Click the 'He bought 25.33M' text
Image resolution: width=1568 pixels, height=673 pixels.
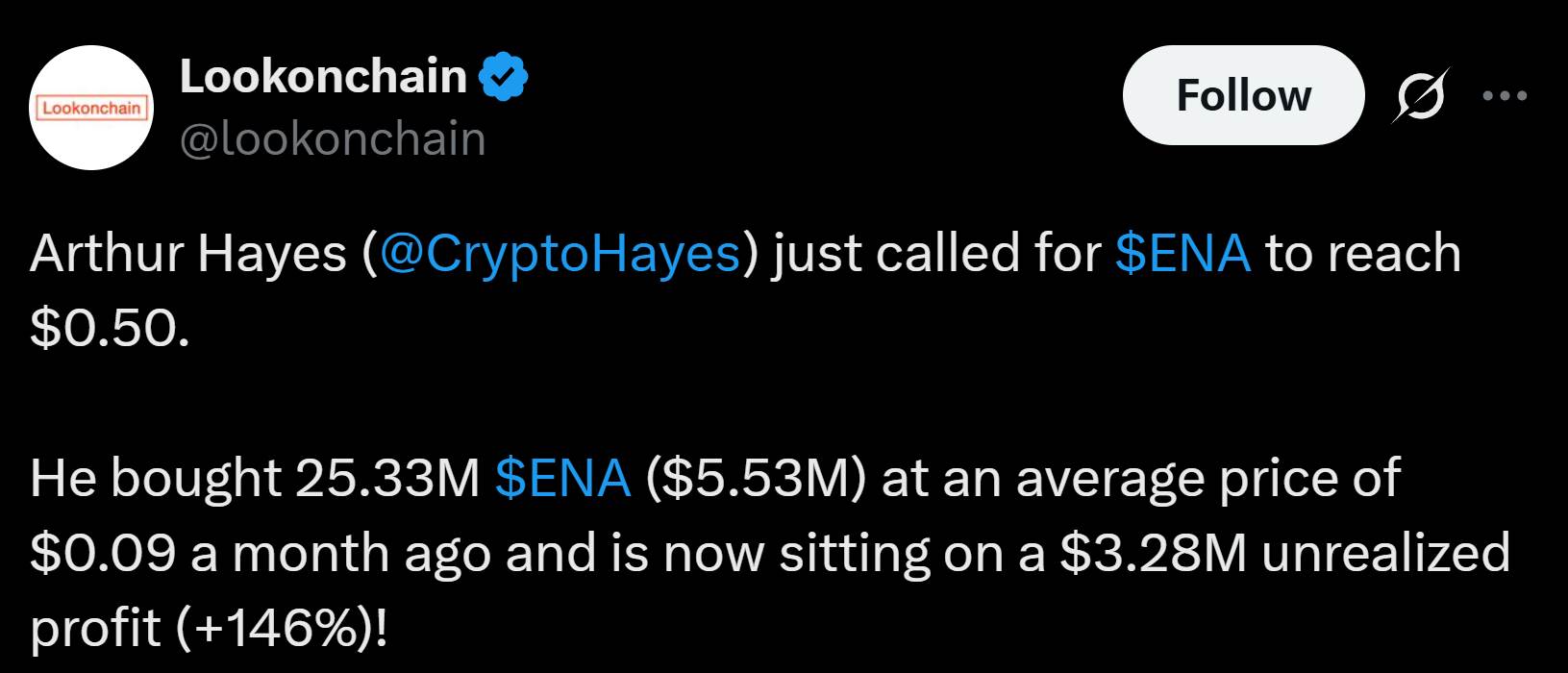coord(255,479)
